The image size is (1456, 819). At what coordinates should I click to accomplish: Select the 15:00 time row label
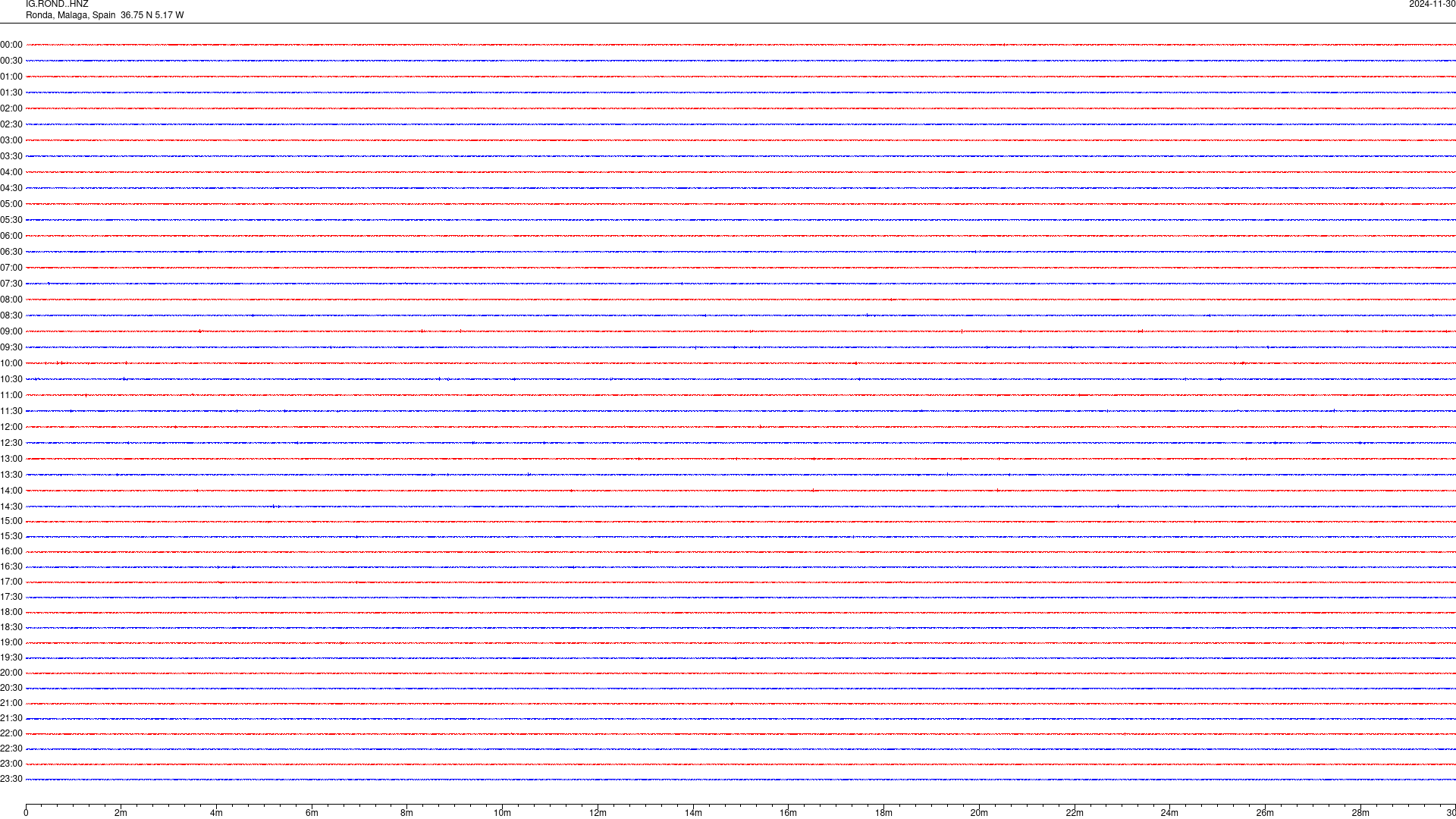[11, 521]
